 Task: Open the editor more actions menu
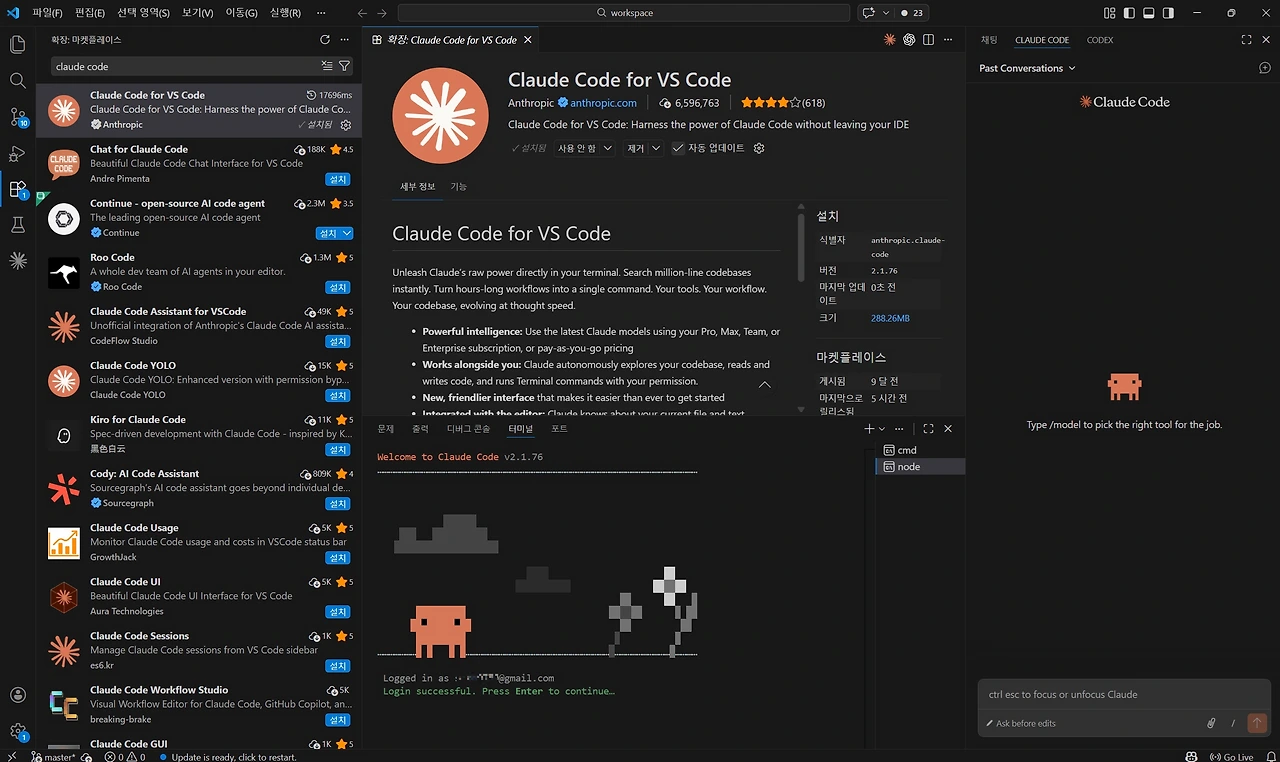click(948, 40)
